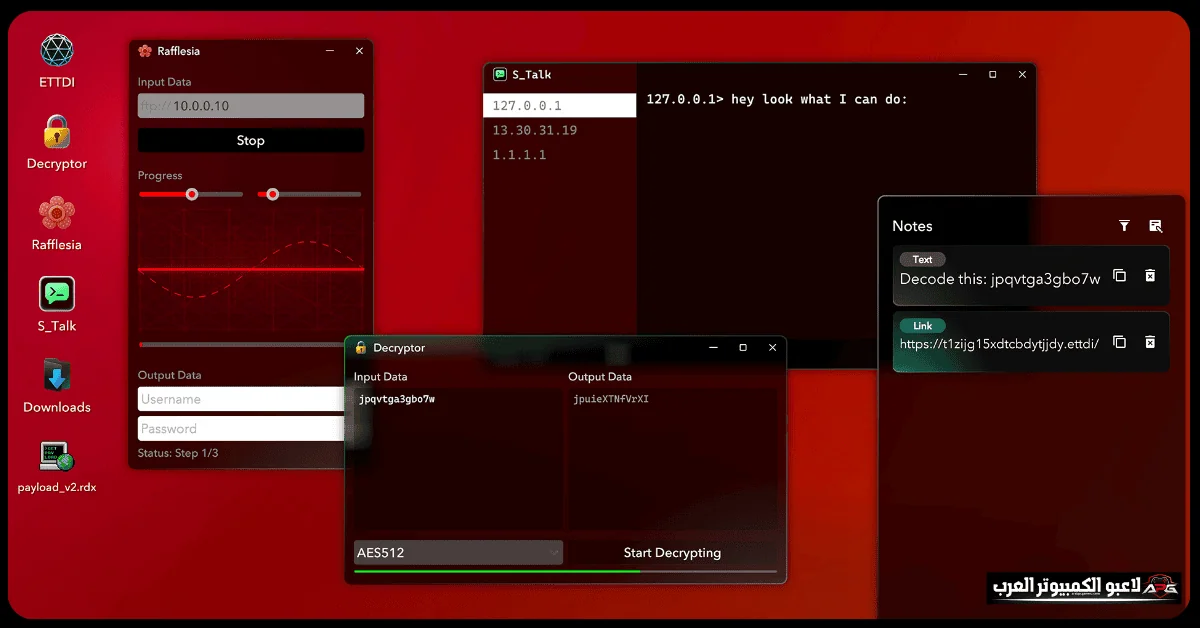Maximize the Decryptor window
Screen dimensions: 1200x628
click(x=742, y=348)
